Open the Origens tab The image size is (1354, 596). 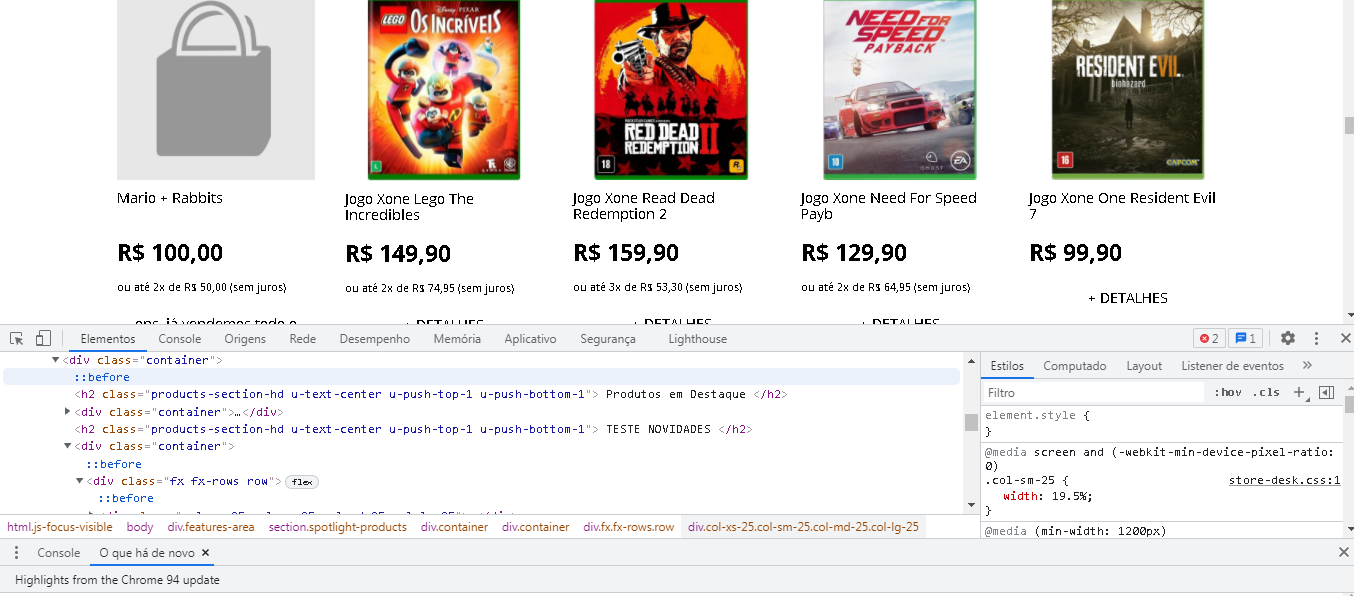[x=245, y=339]
